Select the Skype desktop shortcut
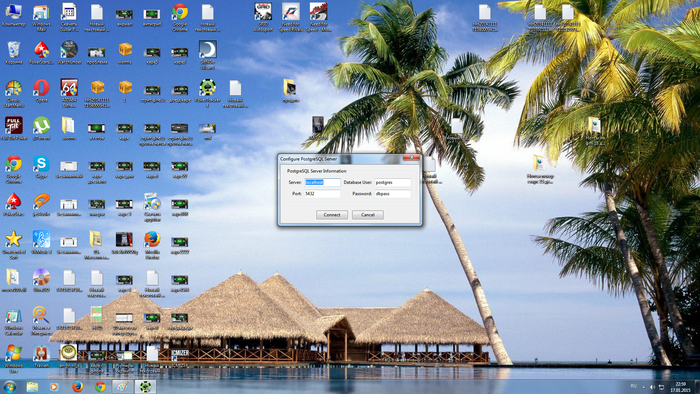Screen dimensions: 700x394 [41, 167]
